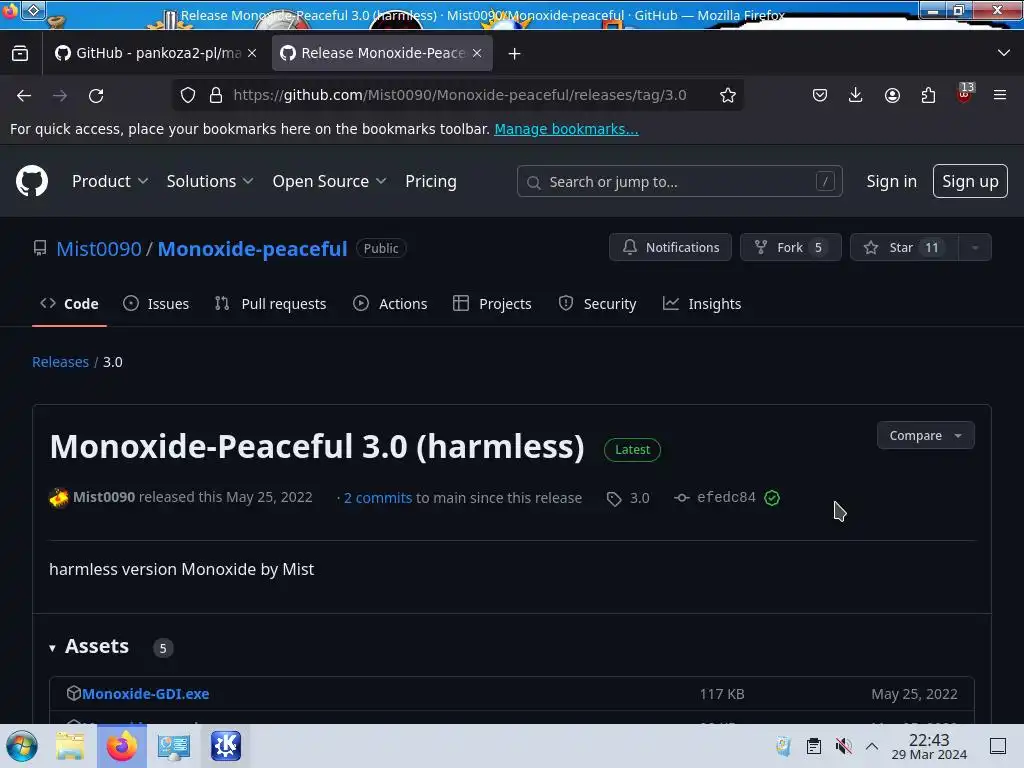
Task: Open the file manager from the taskbar
Action: 70,746
